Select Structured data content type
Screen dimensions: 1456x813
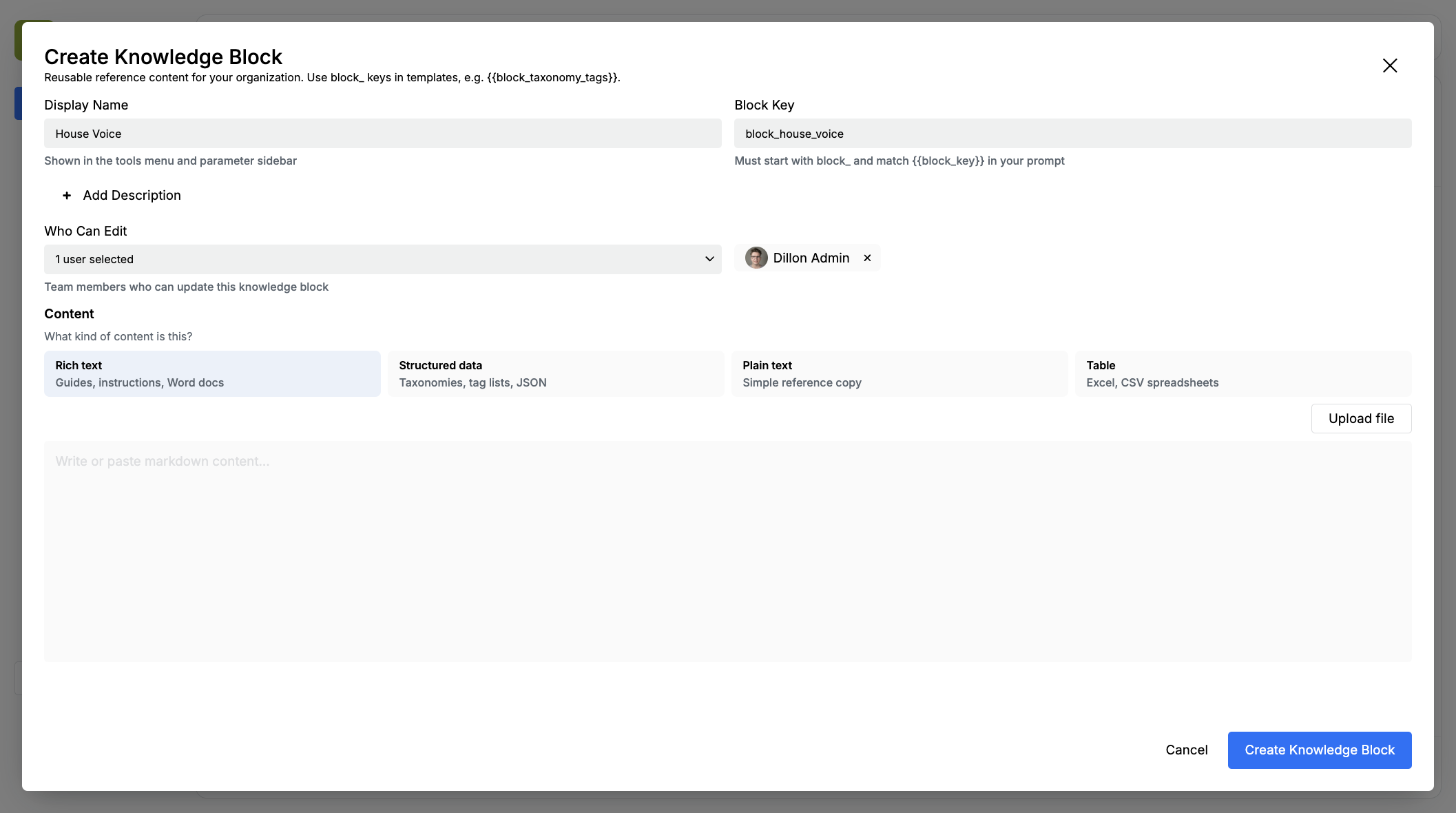(556, 373)
